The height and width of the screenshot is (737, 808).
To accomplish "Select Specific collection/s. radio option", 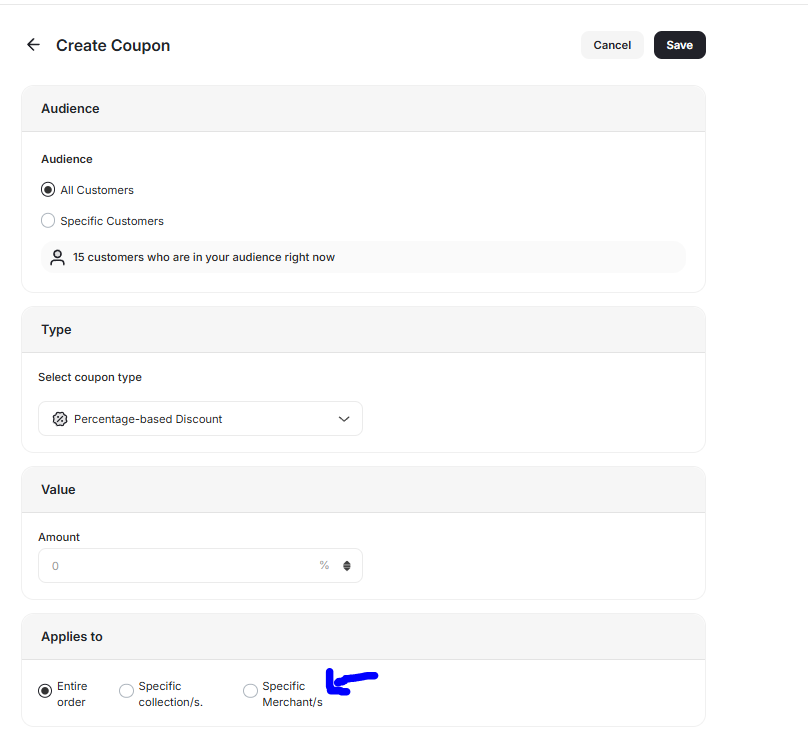I will [x=126, y=691].
